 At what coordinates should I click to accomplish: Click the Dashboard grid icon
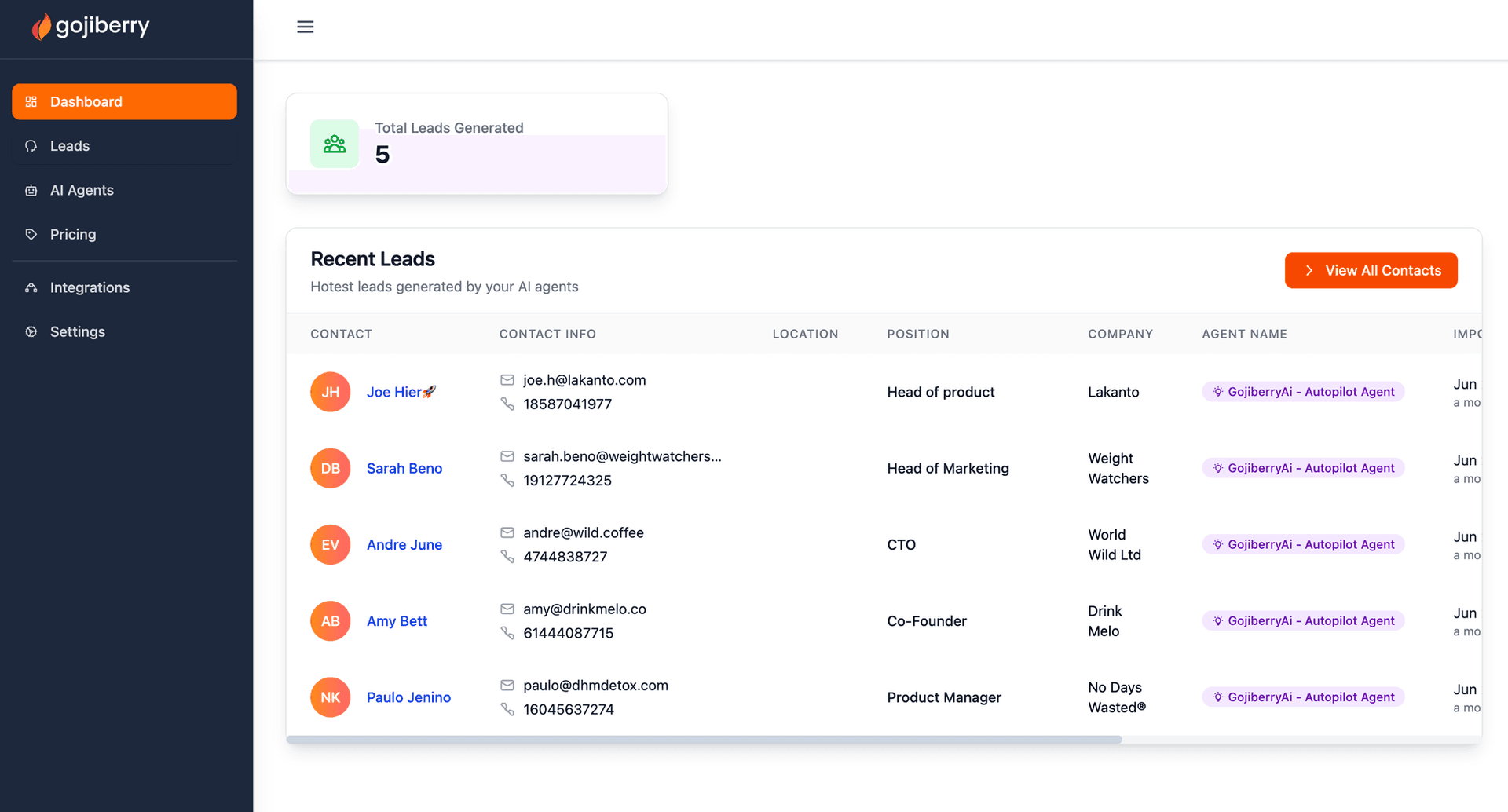coord(31,101)
